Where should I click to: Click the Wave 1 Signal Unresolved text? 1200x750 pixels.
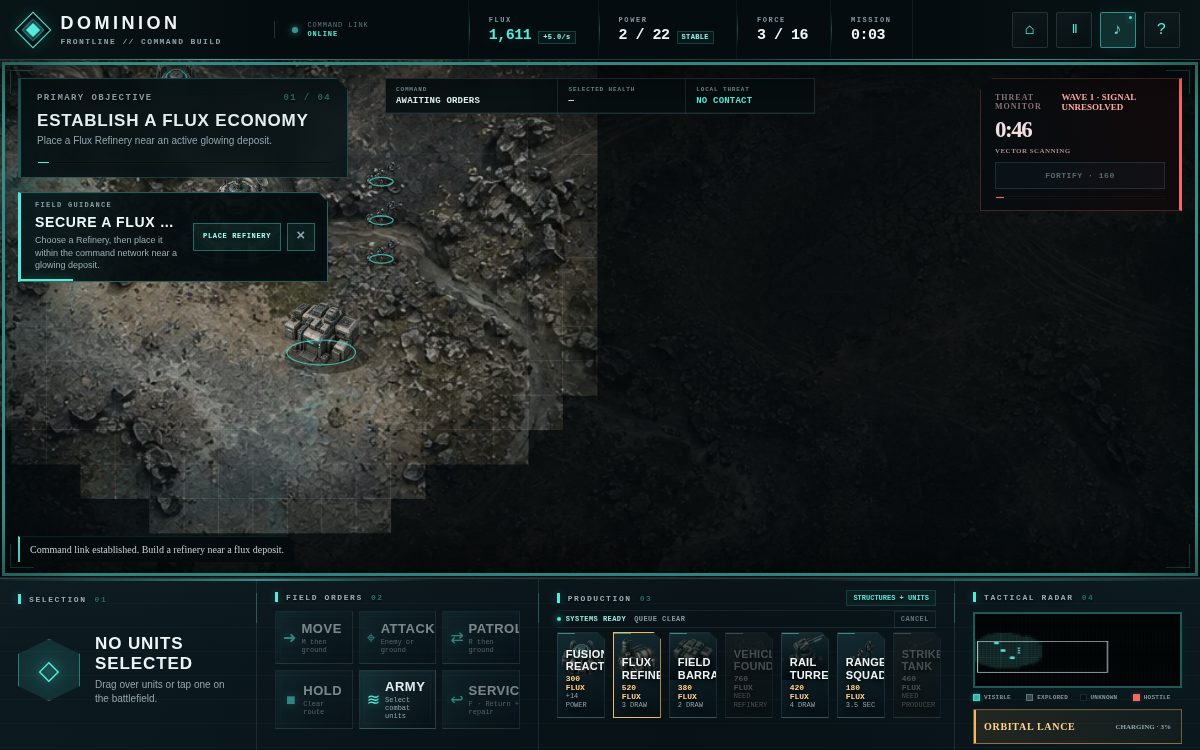(x=1098, y=102)
